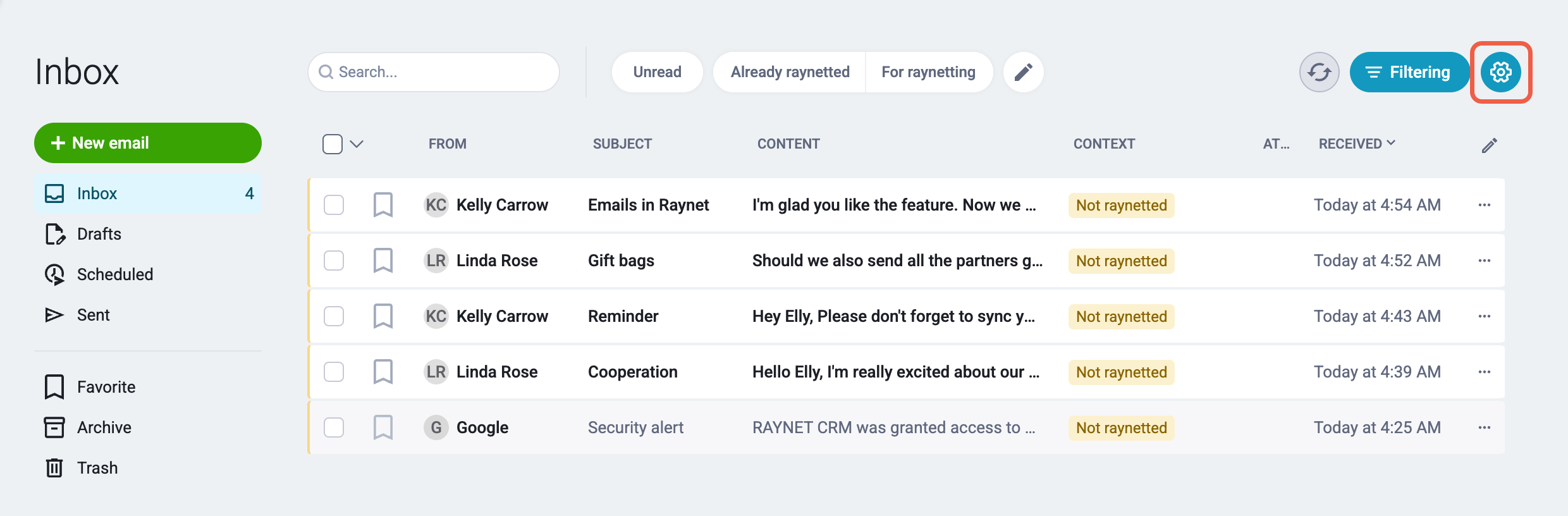The height and width of the screenshot is (516, 1568).
Task: Open the Scheduled folder
Action: pyautogui.click(x=148, y=274)
